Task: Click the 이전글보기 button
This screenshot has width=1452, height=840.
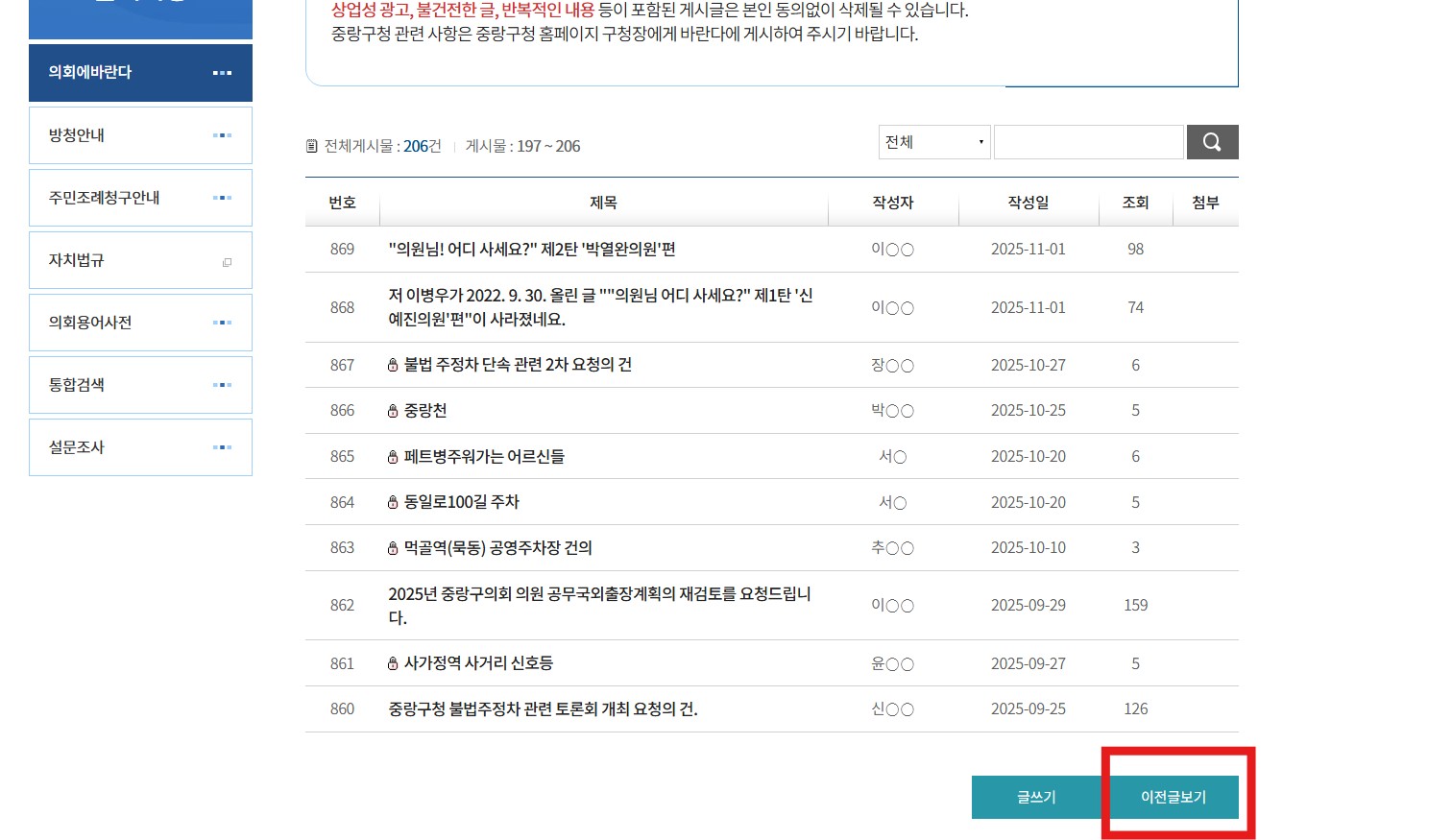Action: coord(1174,797)
